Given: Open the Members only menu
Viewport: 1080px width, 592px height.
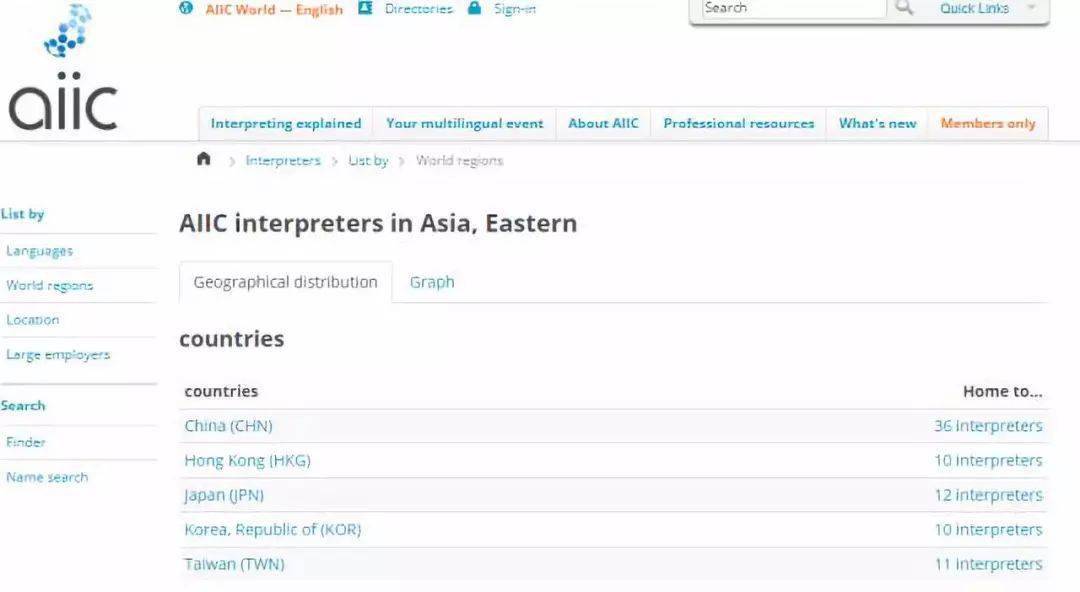Looking at the screenshot, I should 987,123.
